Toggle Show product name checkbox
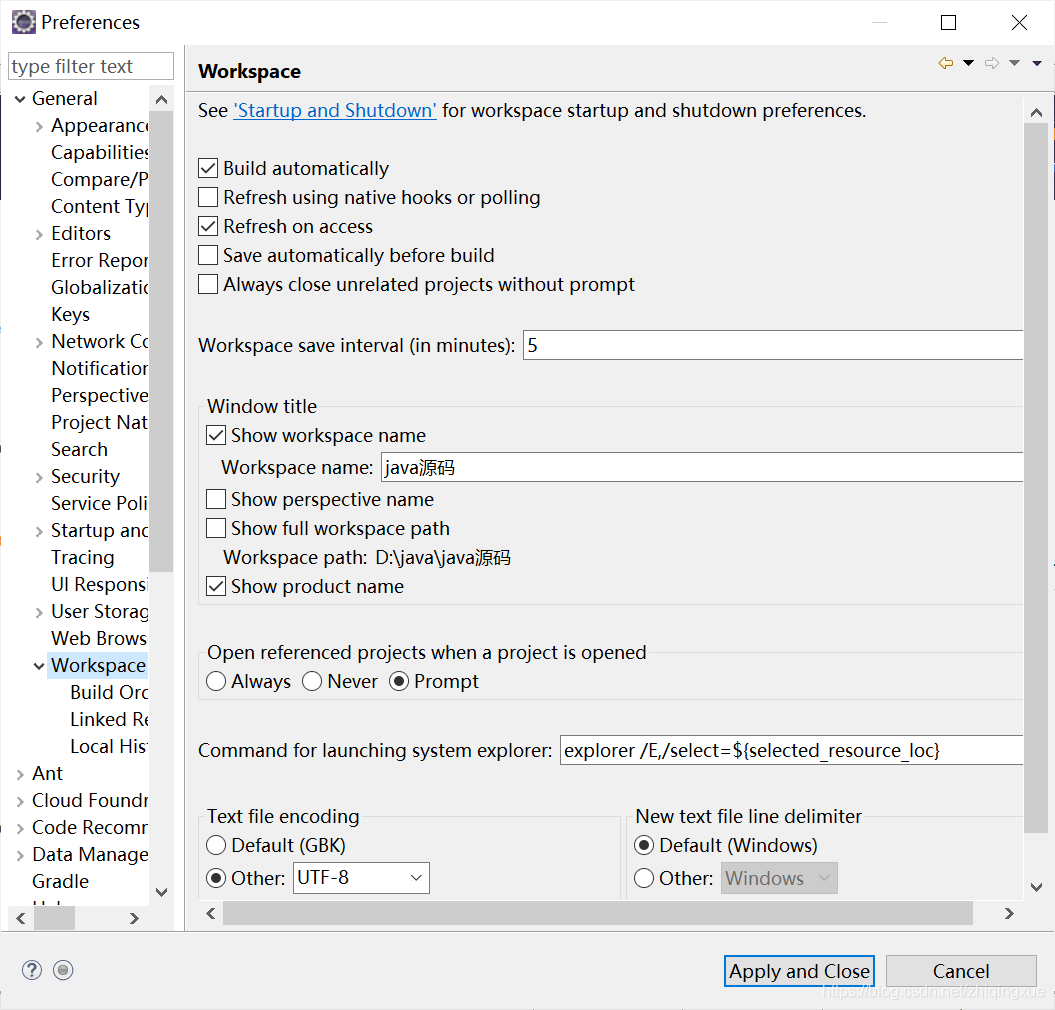 216,586
